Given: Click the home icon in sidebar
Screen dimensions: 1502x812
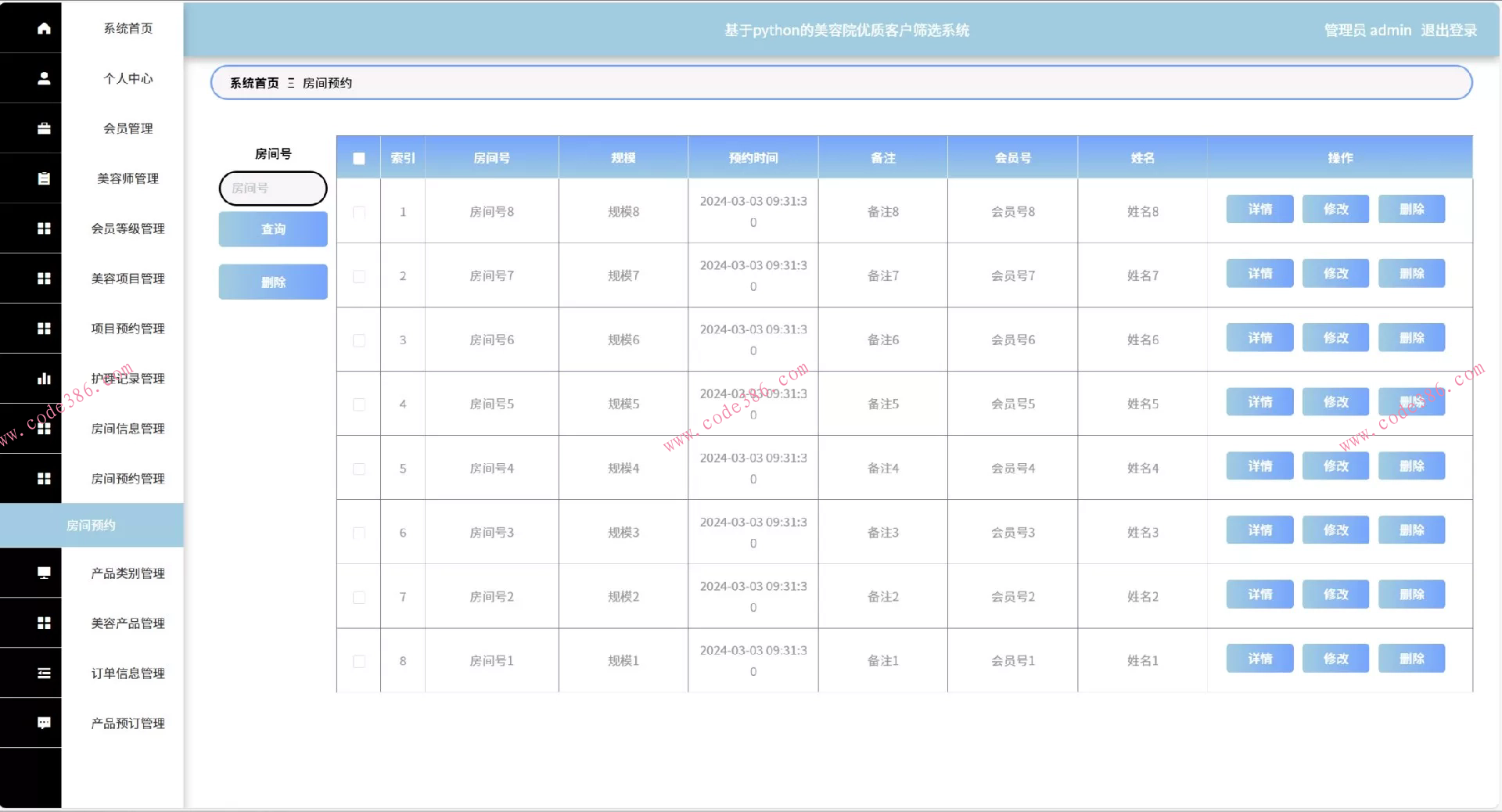Looking at the screenshot, I should (x=44, y=28).
